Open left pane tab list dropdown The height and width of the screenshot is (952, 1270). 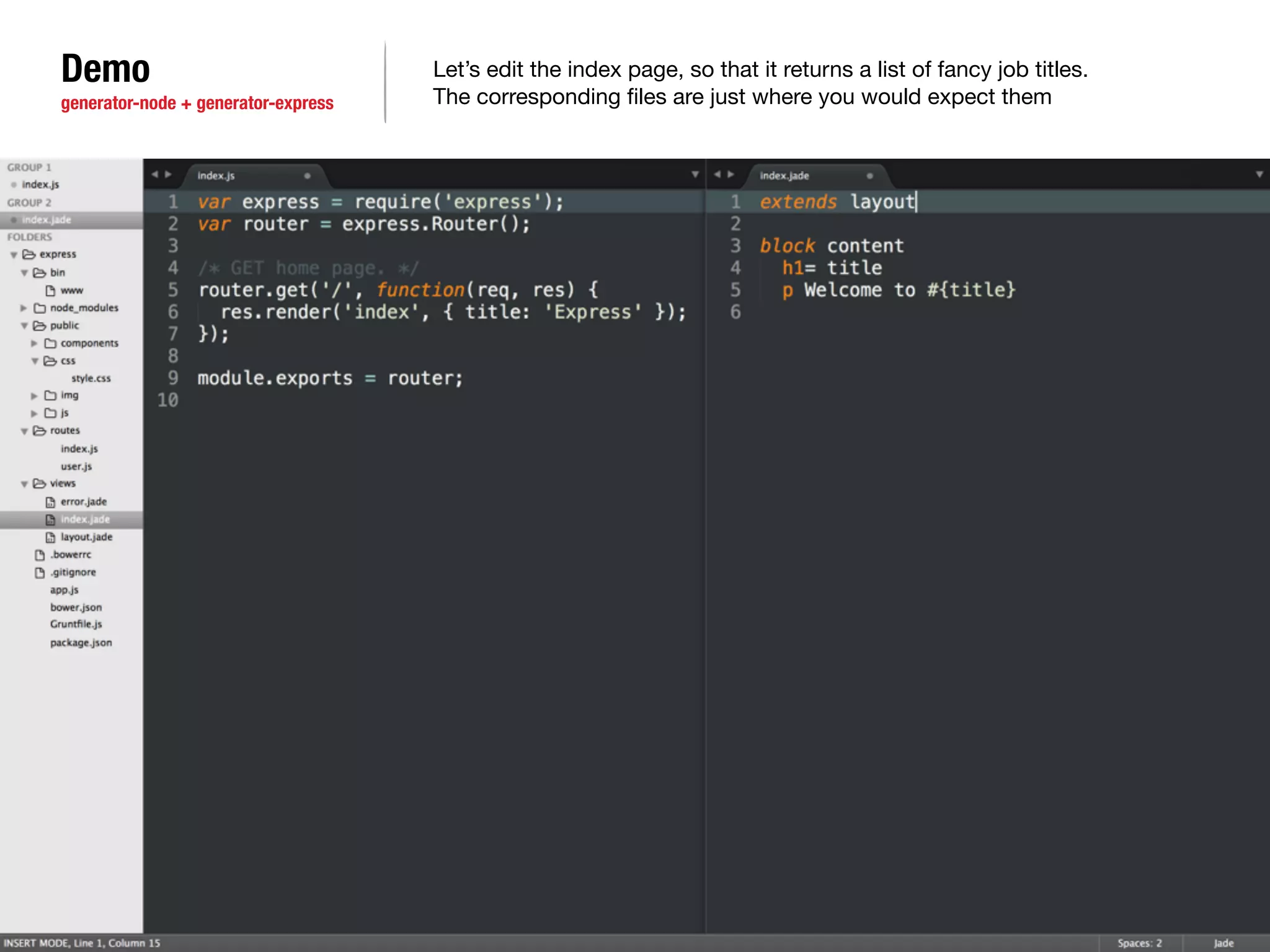click(695, 175)
